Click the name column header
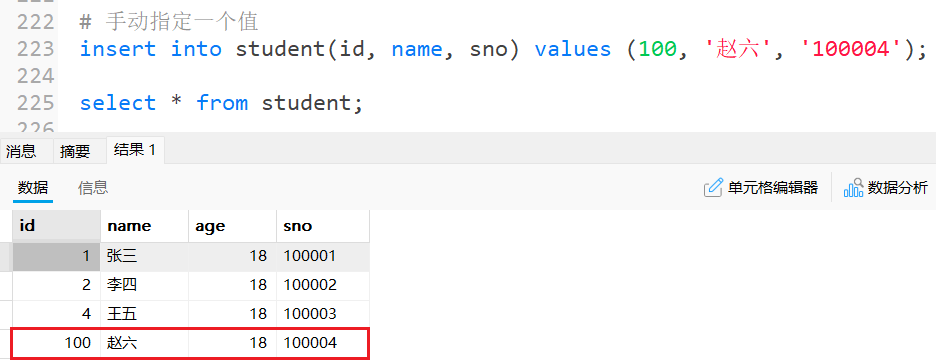 coord(144,226)
